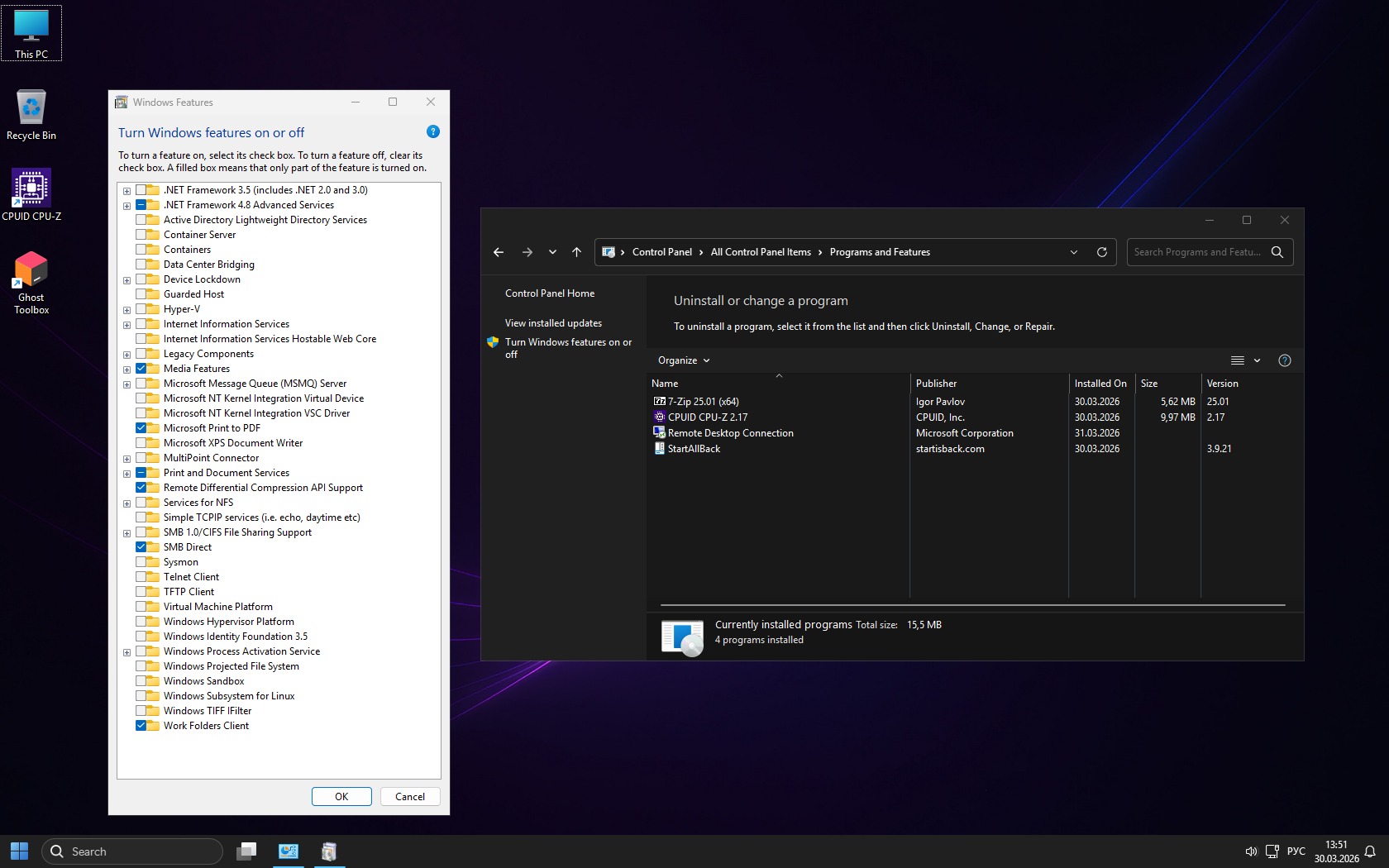Screen dimensions: 1389x868
Task: Click the back arrow in Programs and Features
Action: click(x=499, y=252)
